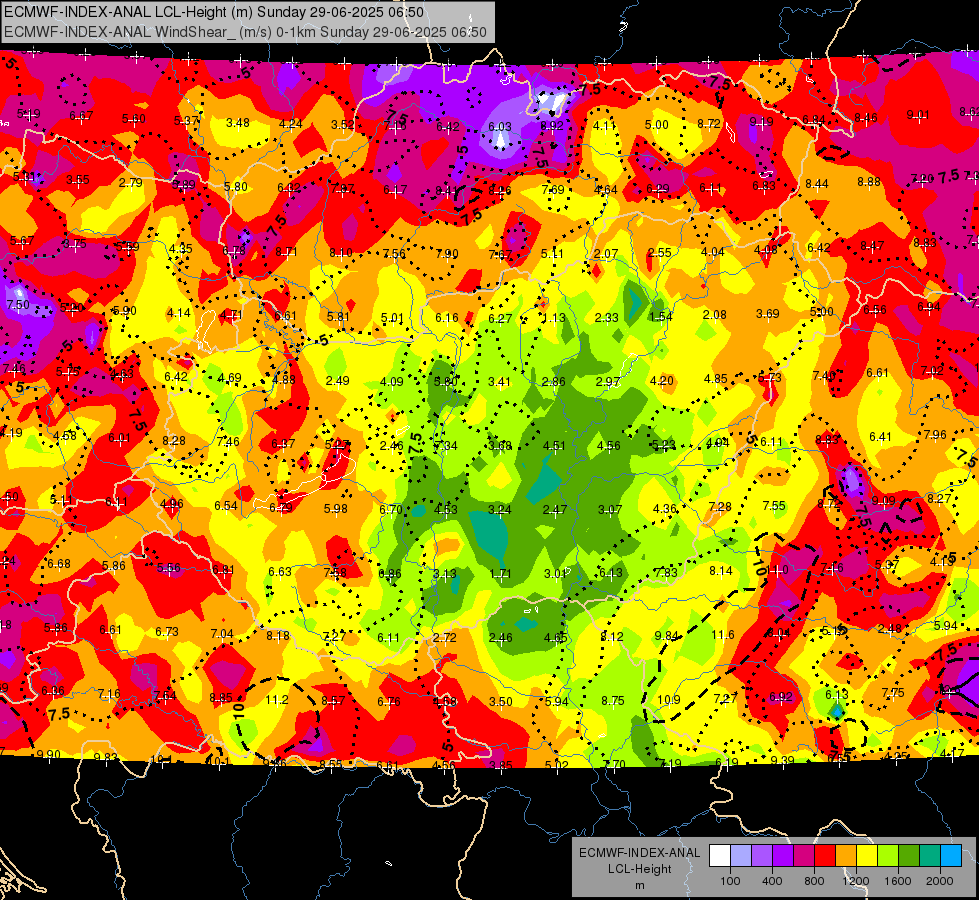Click wind shear value 9.09
Viewport: 979px width, 900px height.
click(883, 500)
